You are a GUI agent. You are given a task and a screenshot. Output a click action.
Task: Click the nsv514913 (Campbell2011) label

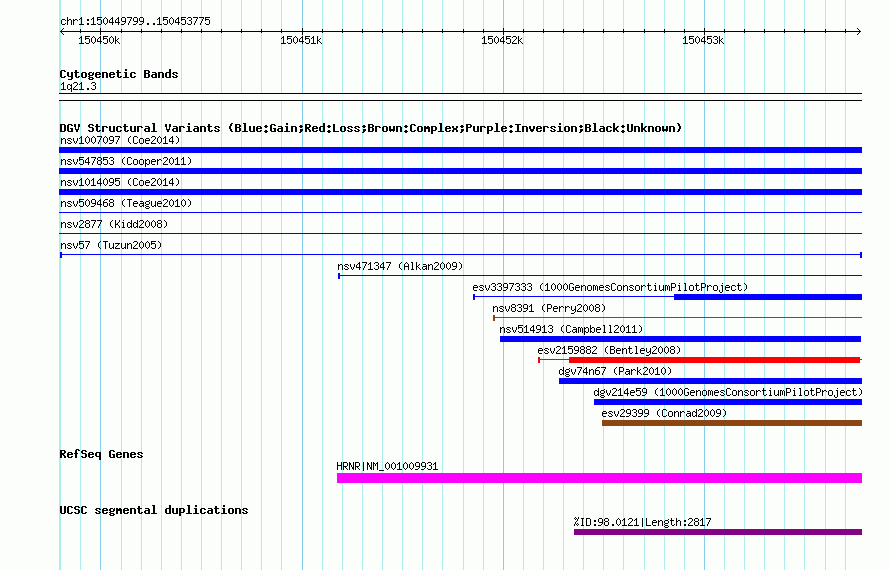[x=571, y=329]
